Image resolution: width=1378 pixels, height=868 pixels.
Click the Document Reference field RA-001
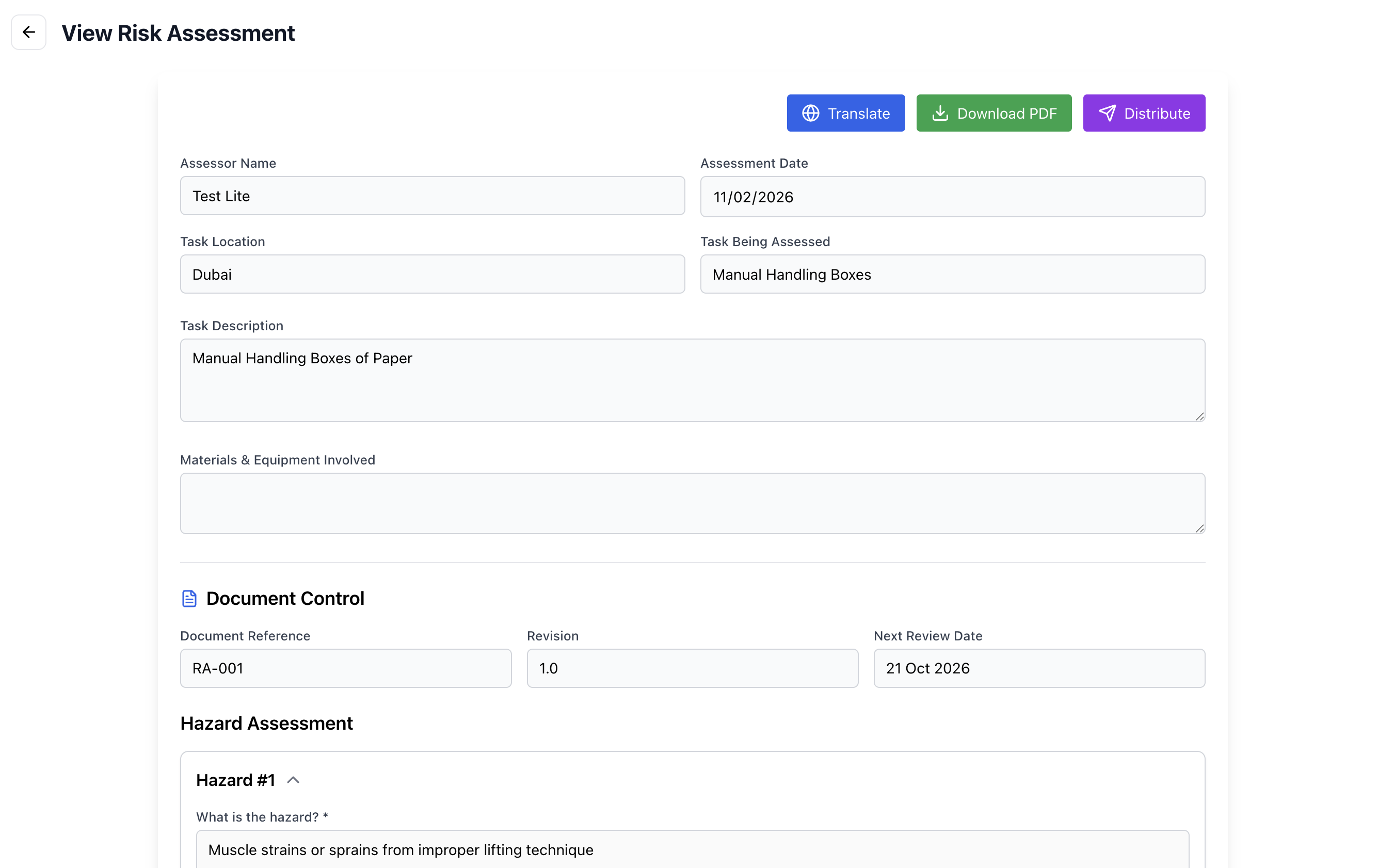pyautogui.click(x=346, y=668)
